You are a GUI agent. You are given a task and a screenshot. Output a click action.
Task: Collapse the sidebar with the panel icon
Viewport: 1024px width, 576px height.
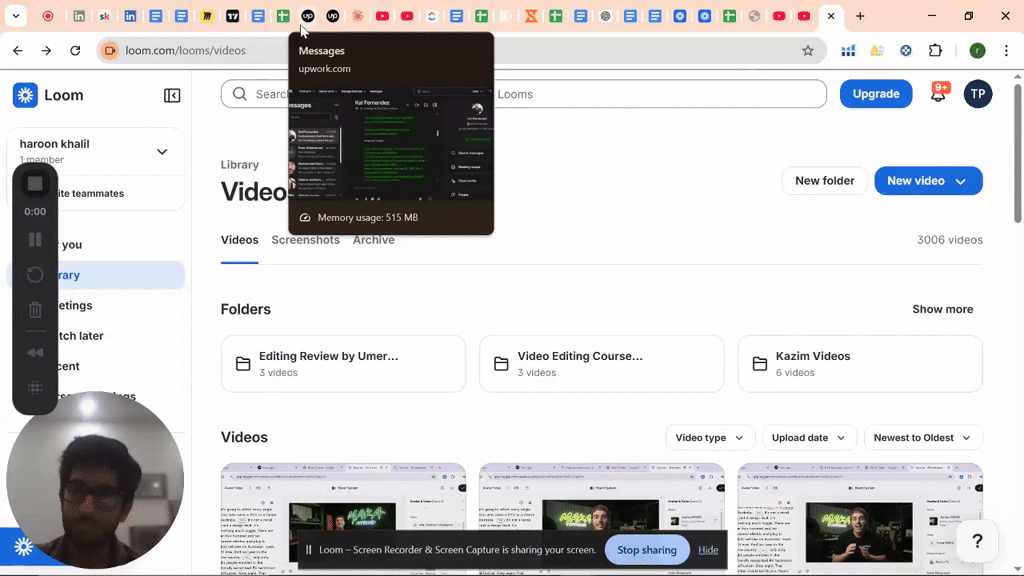coord(171,95)
